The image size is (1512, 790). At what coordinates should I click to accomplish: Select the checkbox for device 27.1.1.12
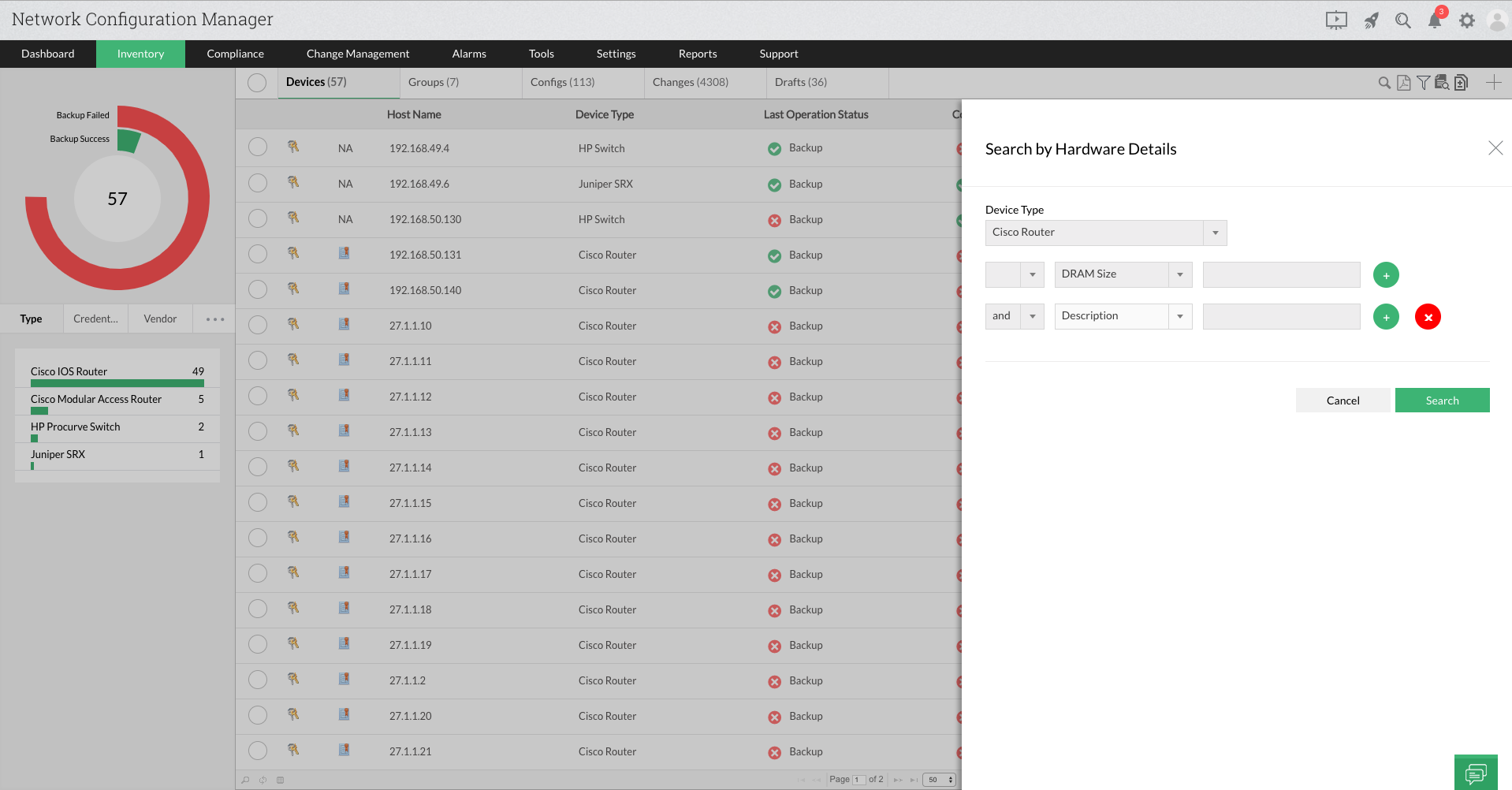click(x=257, y=396)
